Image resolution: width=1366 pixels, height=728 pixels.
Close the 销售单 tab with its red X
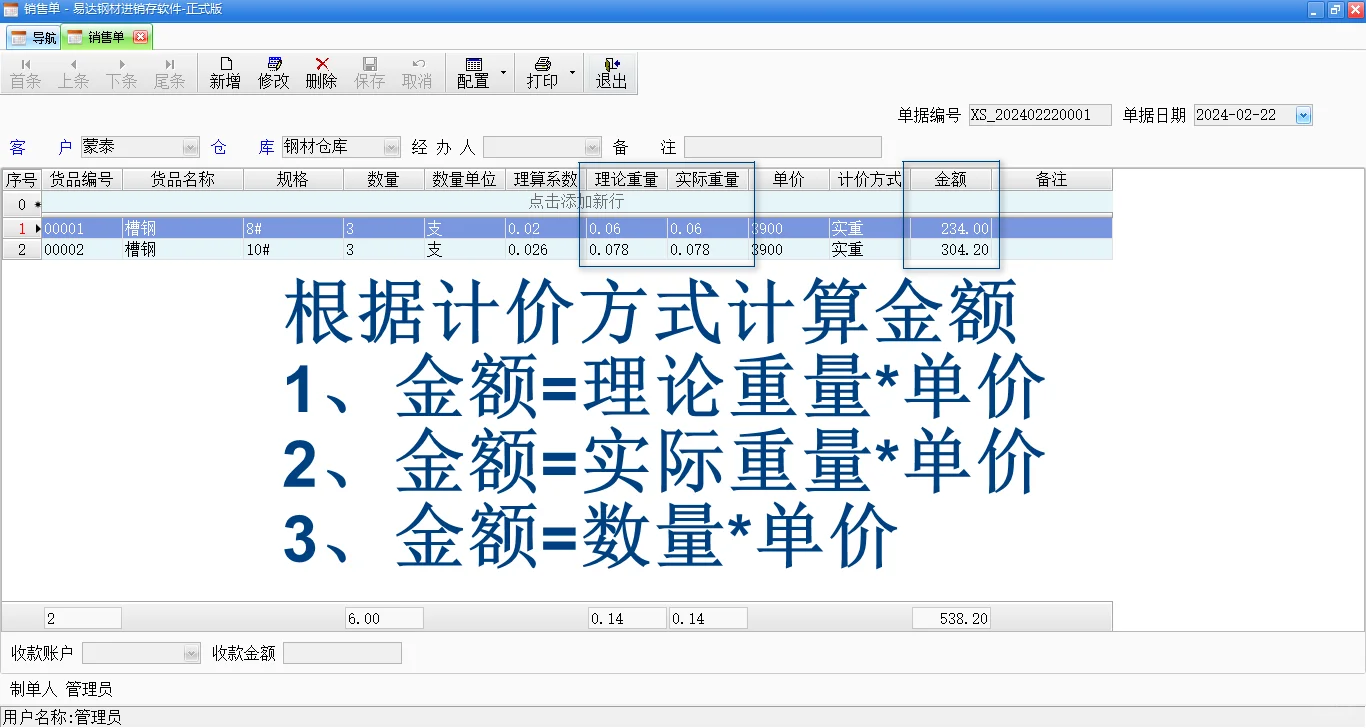(x=140, y=37)
